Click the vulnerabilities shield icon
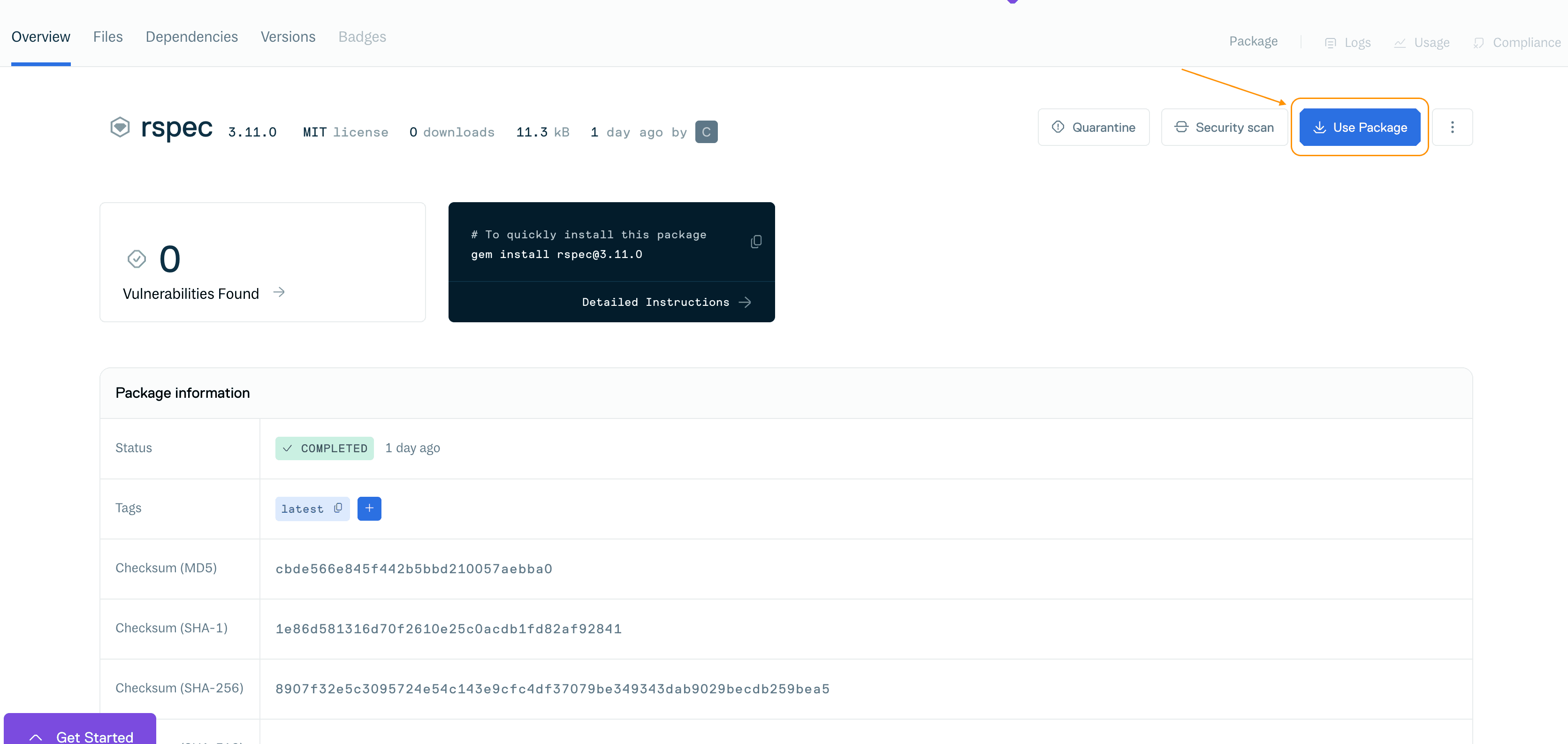The image size is (1568, 744). pos(137,258)
